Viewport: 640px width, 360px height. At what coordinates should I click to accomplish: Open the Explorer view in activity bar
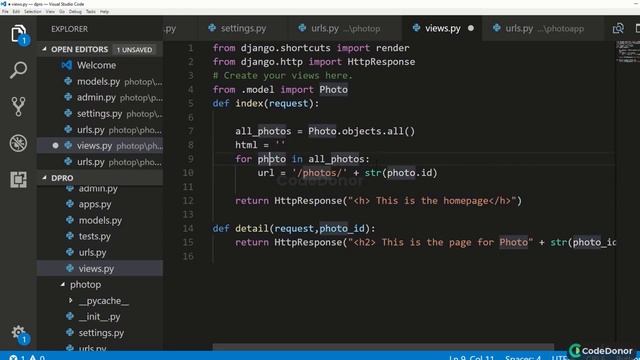tap(18, 33)
